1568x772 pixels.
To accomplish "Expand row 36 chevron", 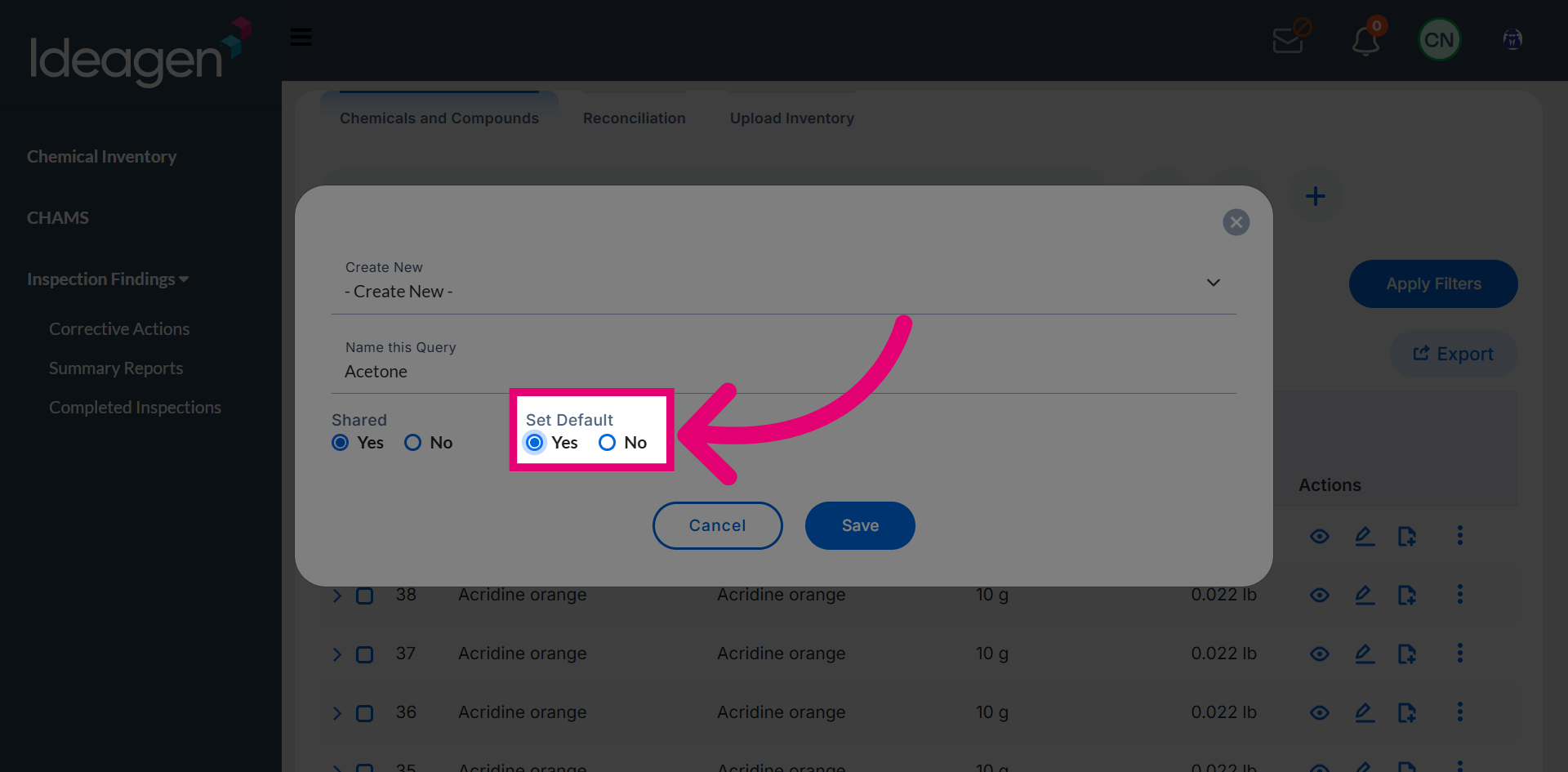I will (337, 713).
